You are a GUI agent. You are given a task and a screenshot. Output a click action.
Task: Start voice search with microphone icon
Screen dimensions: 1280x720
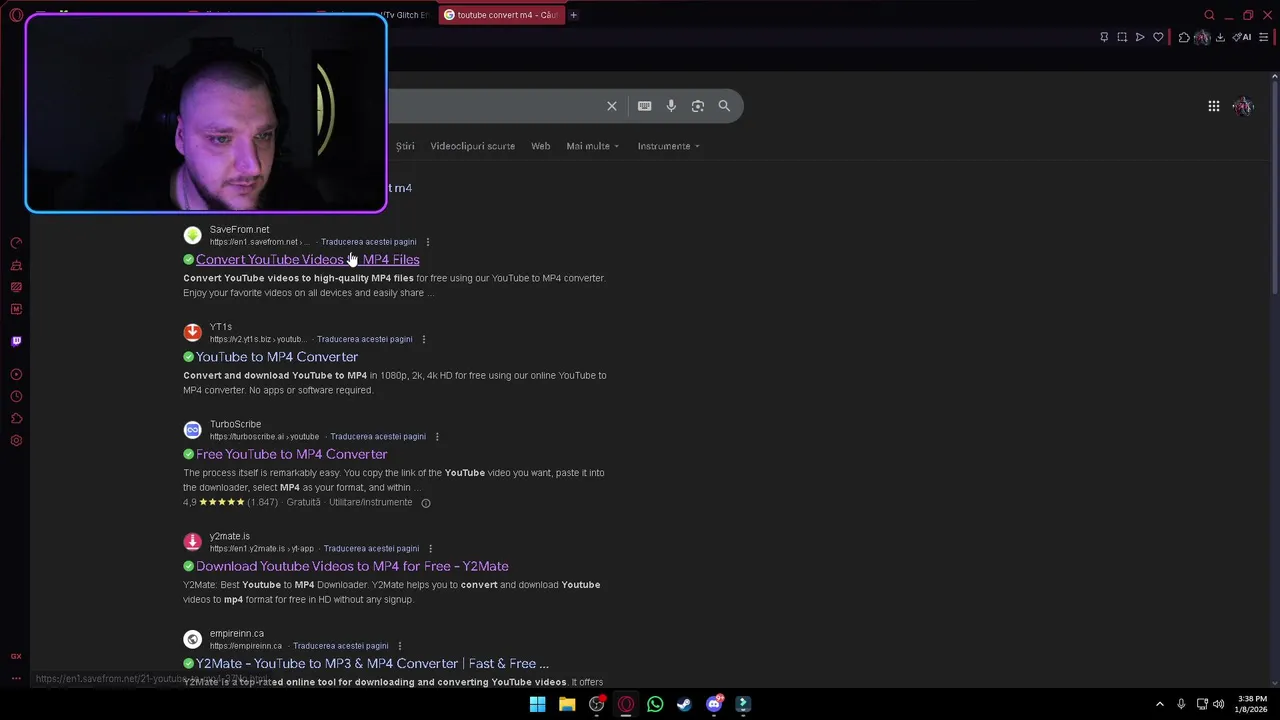click(671, 106)
